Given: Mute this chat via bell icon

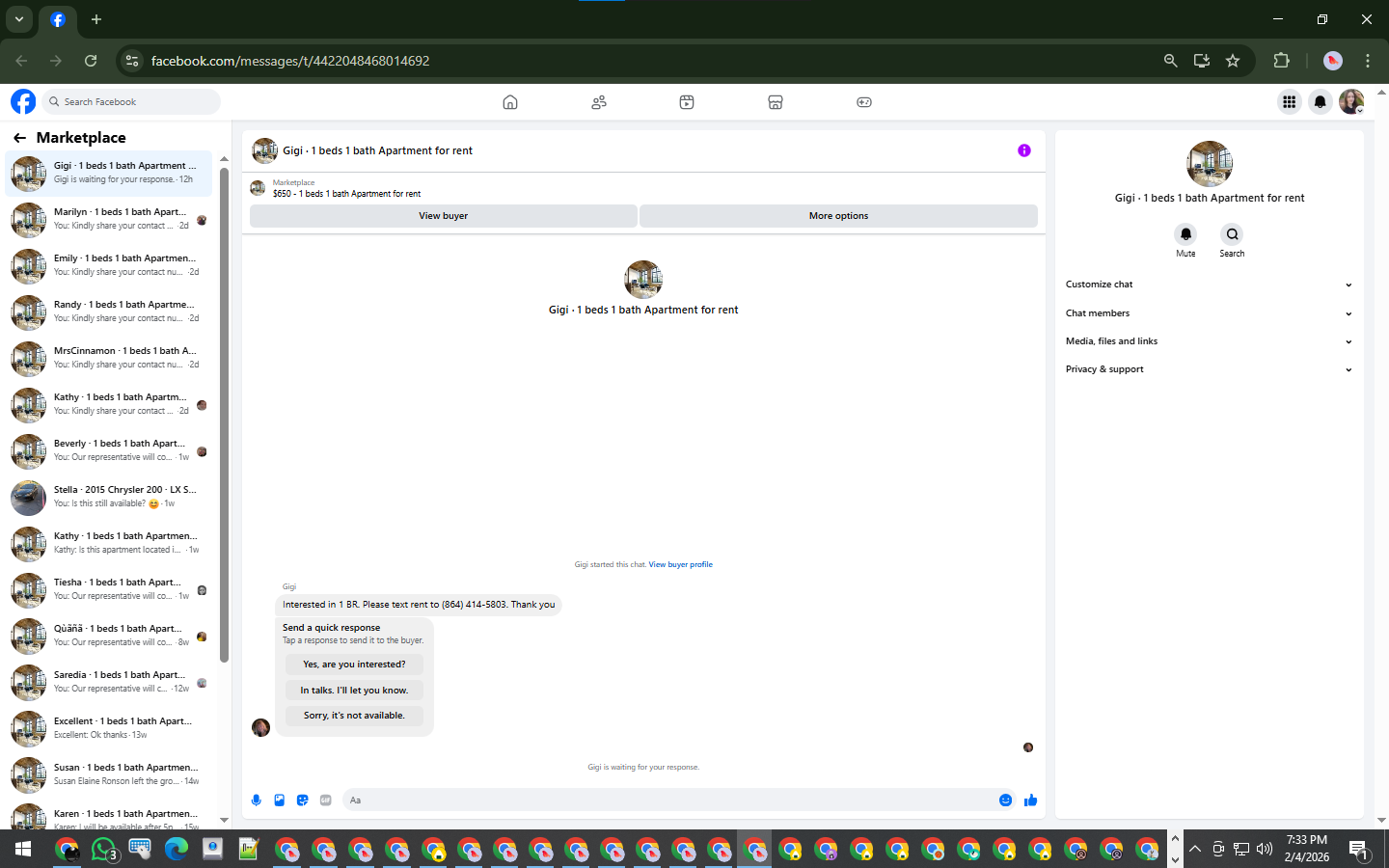Looking at the screenshot, I should coord(1185,234).
